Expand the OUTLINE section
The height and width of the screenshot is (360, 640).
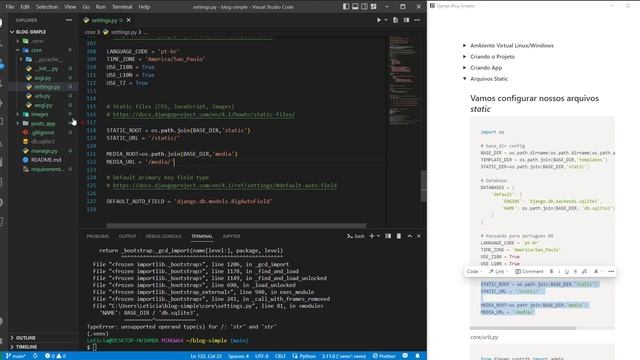[26, 338]
